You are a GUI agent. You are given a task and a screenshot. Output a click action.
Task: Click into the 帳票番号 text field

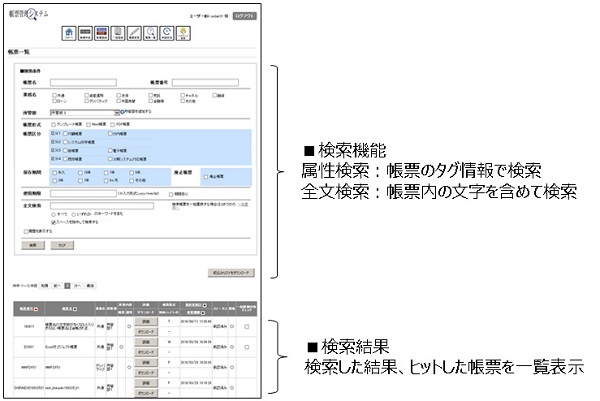pos(212,83)
